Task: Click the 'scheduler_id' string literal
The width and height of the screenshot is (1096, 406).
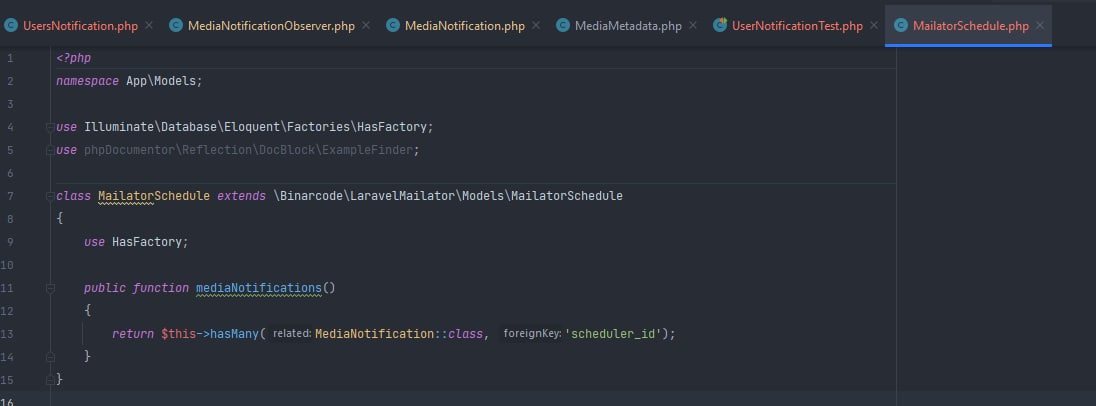Action: click(x=613, y=334)
